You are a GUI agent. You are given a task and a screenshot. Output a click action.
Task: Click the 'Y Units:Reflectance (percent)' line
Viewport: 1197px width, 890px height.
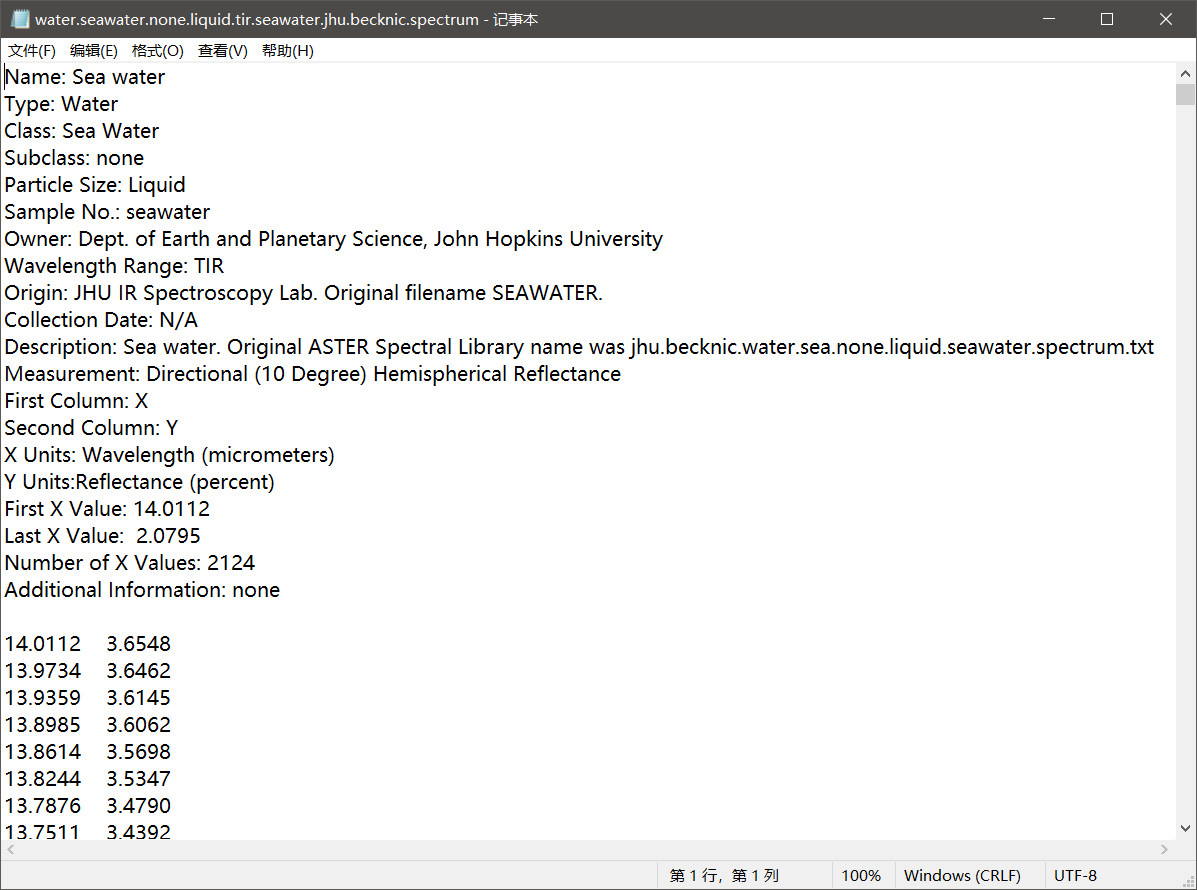(139, 482)
